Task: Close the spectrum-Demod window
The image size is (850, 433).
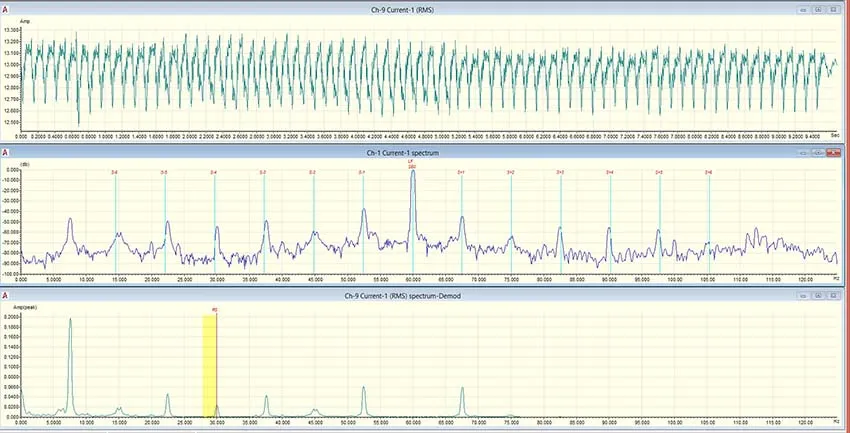Action: point(833,296)
